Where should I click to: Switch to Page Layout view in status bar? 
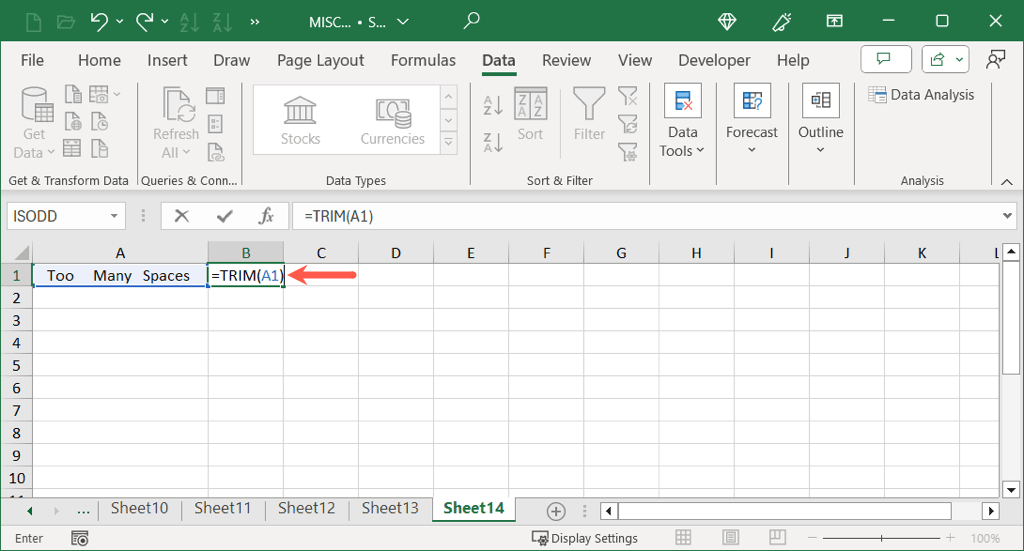point(731,538)
